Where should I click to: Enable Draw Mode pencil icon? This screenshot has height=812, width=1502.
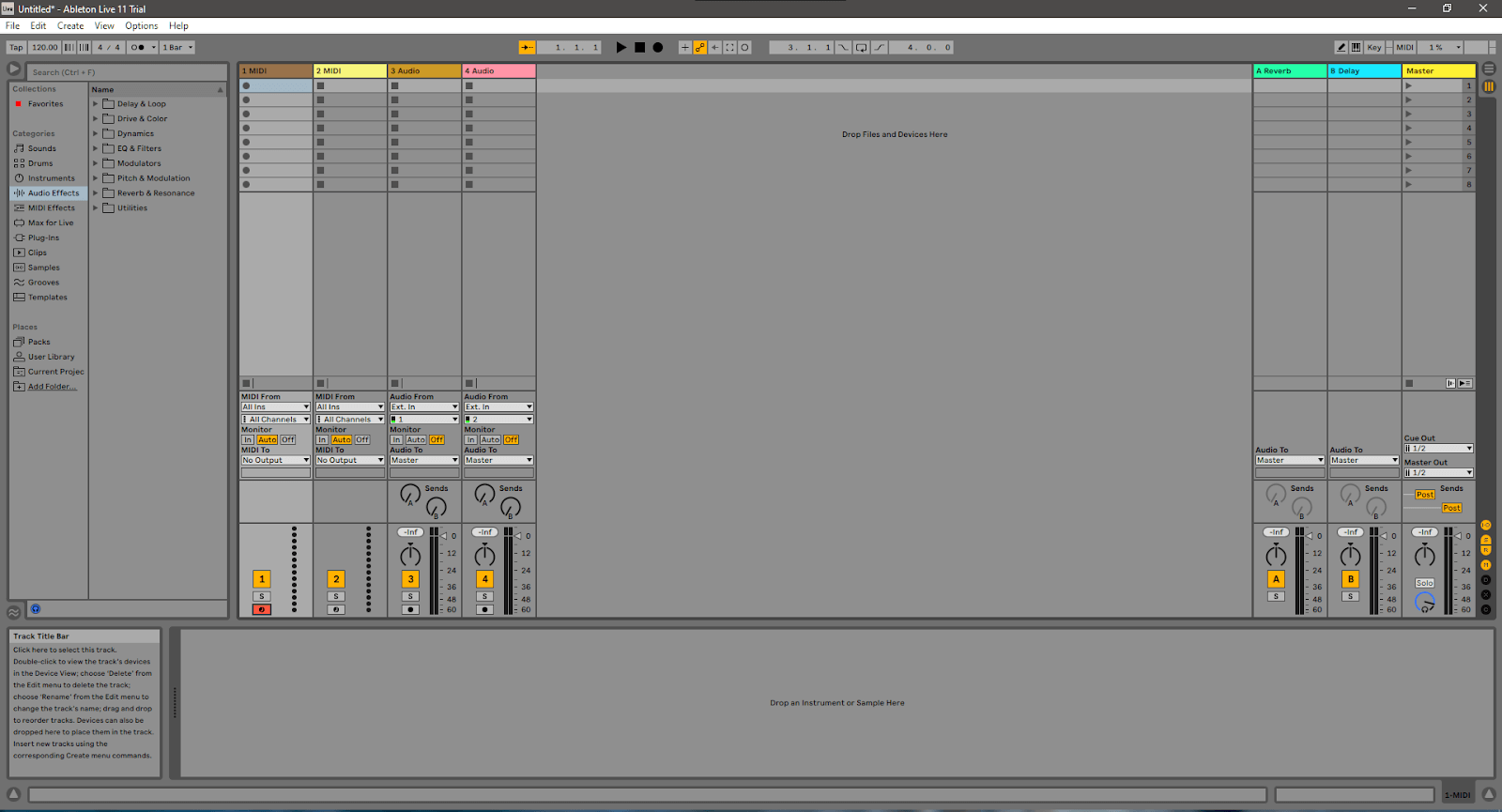(1341, 47)
